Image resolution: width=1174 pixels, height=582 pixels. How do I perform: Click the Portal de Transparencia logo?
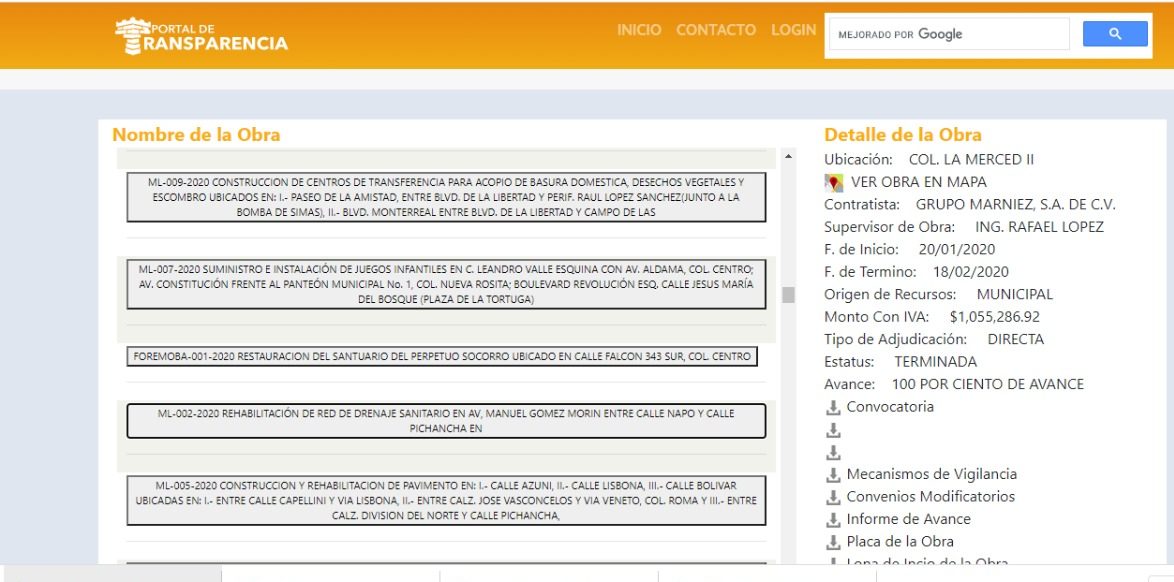(201, 36)
